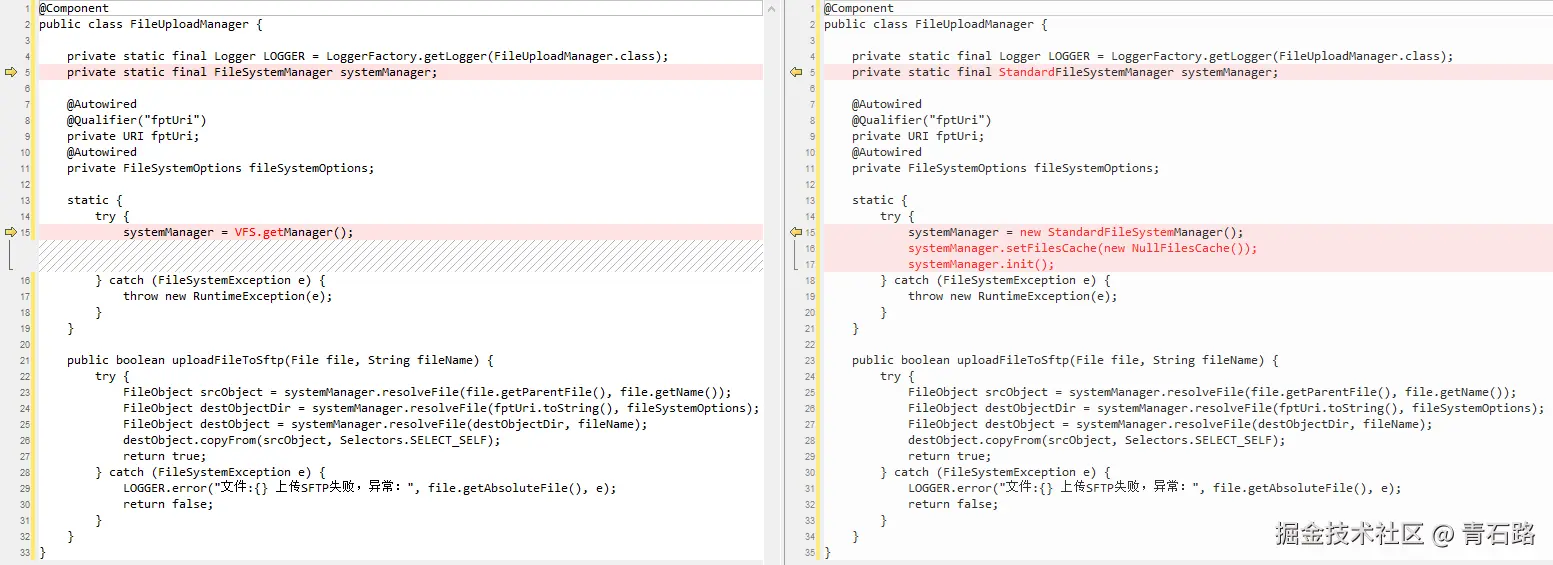Click 'throw new RuntimeException(e);' in left pane
Image resolution: width=1553 pixels, height=565 pixels.
click(228, 296)
